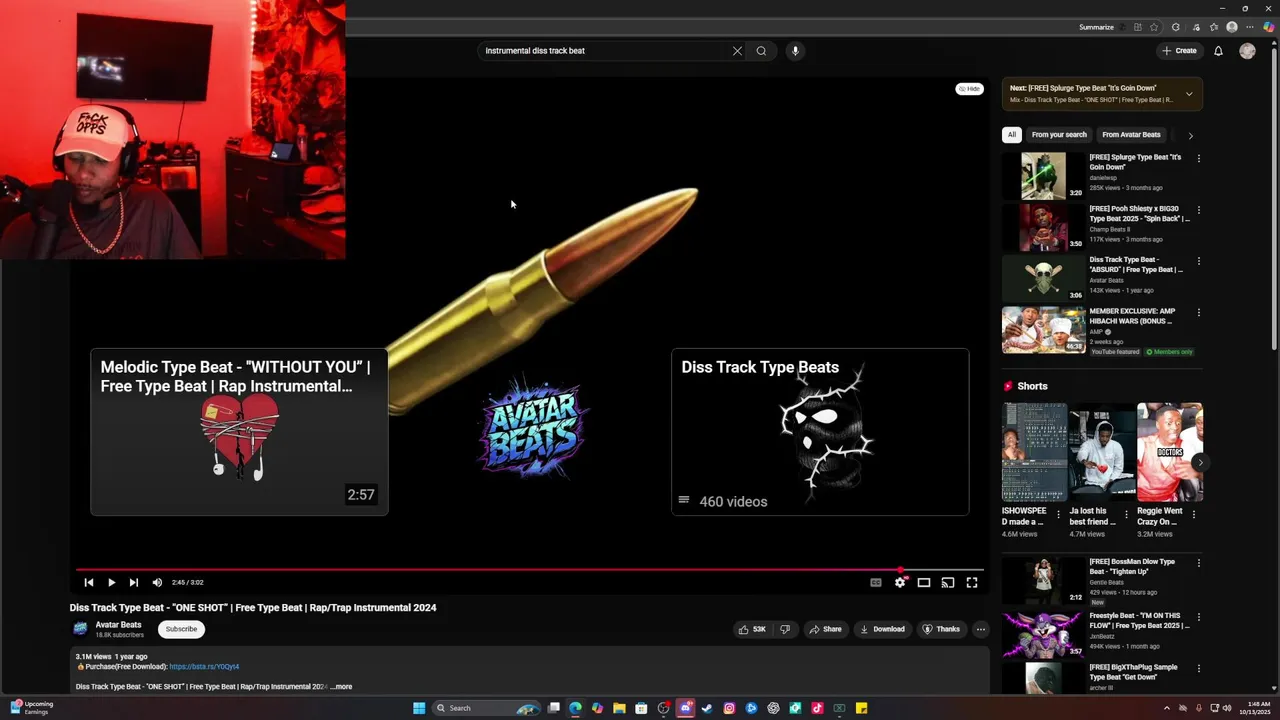Open options for Reggie Went Crazy short
1280x720 pixels.
[1194, 515]
